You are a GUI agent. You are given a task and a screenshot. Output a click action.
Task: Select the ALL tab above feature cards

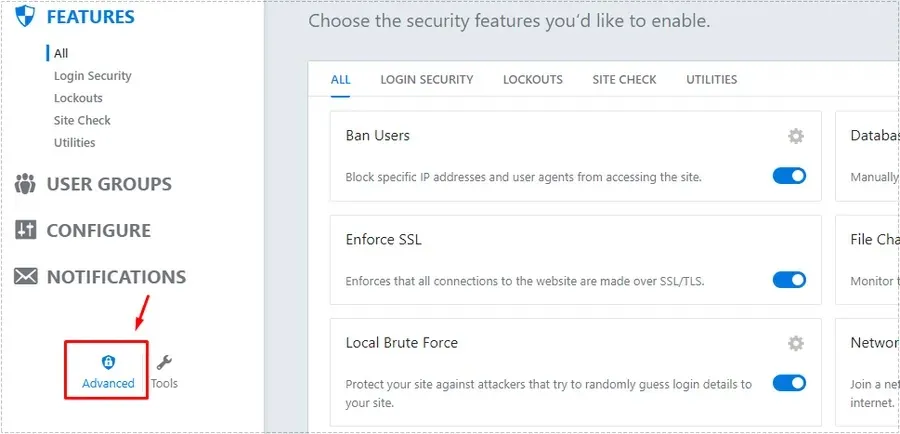340,79
